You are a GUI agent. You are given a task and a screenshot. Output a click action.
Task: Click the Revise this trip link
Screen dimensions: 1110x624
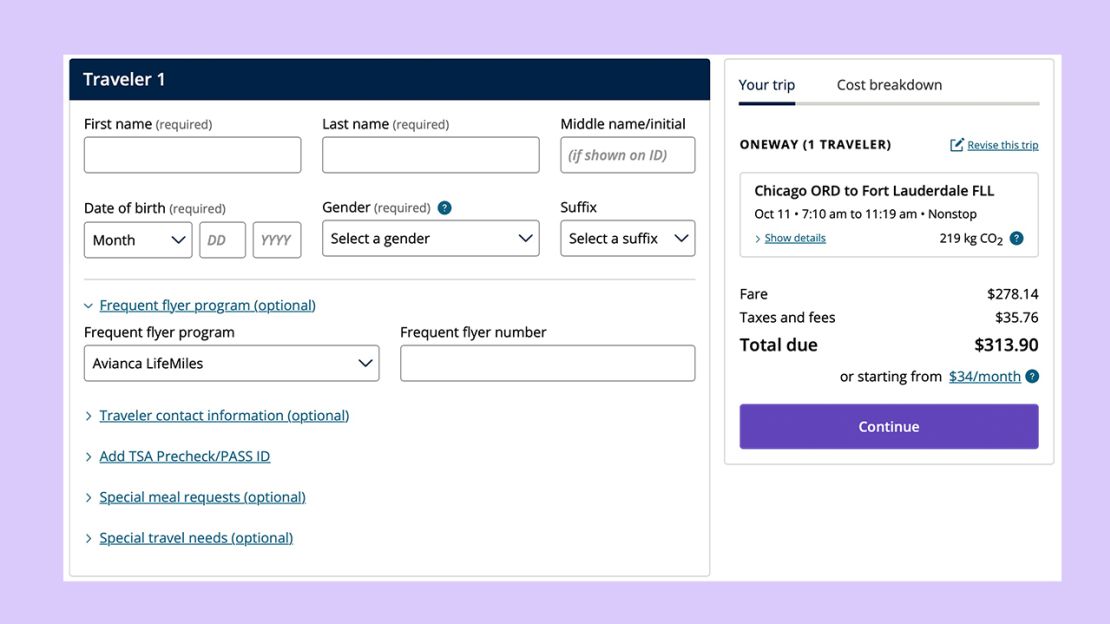pyautogui.click(x=1002, y=145)
